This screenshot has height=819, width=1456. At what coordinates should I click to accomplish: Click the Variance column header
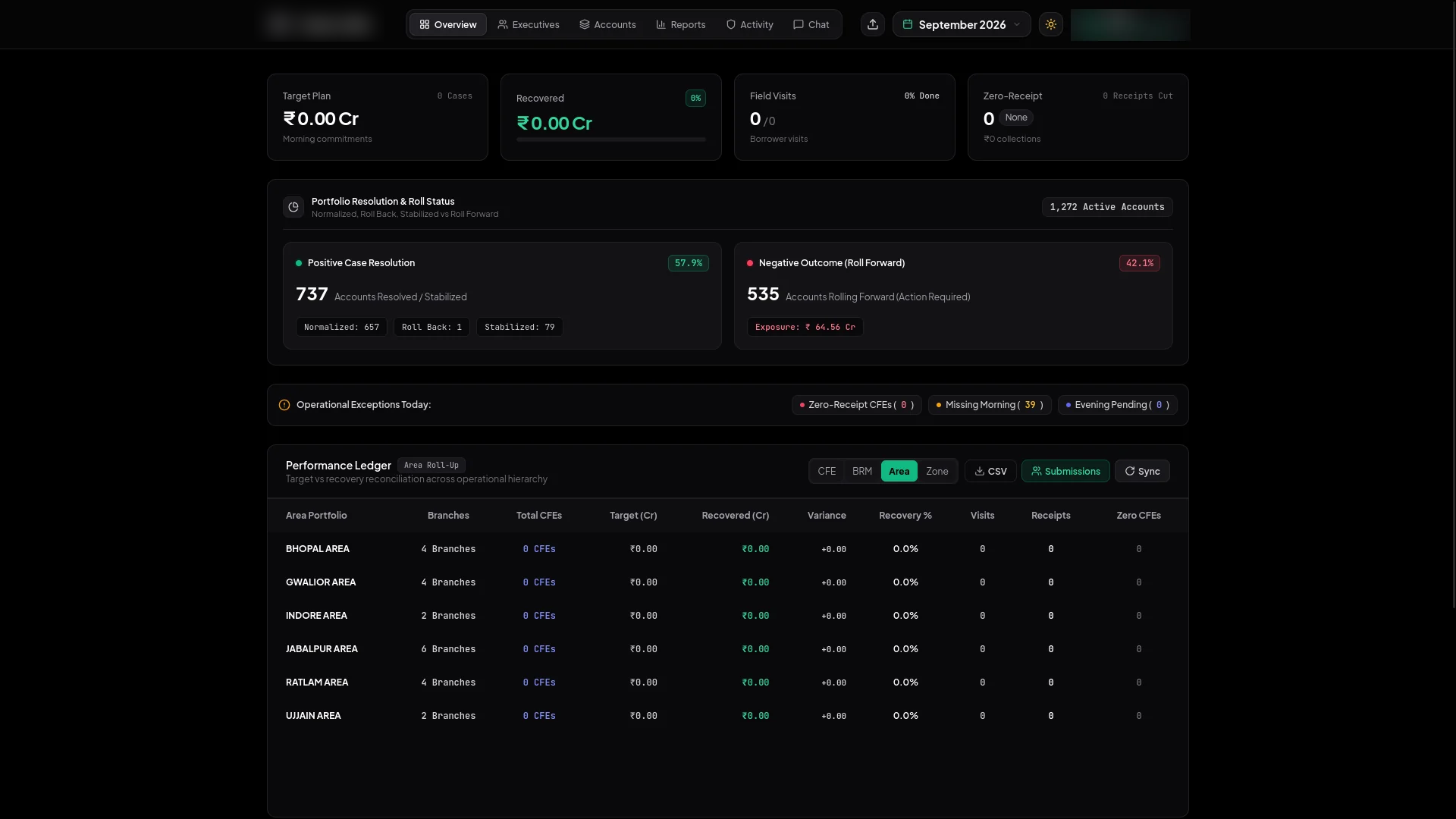[x=827, y=516]
